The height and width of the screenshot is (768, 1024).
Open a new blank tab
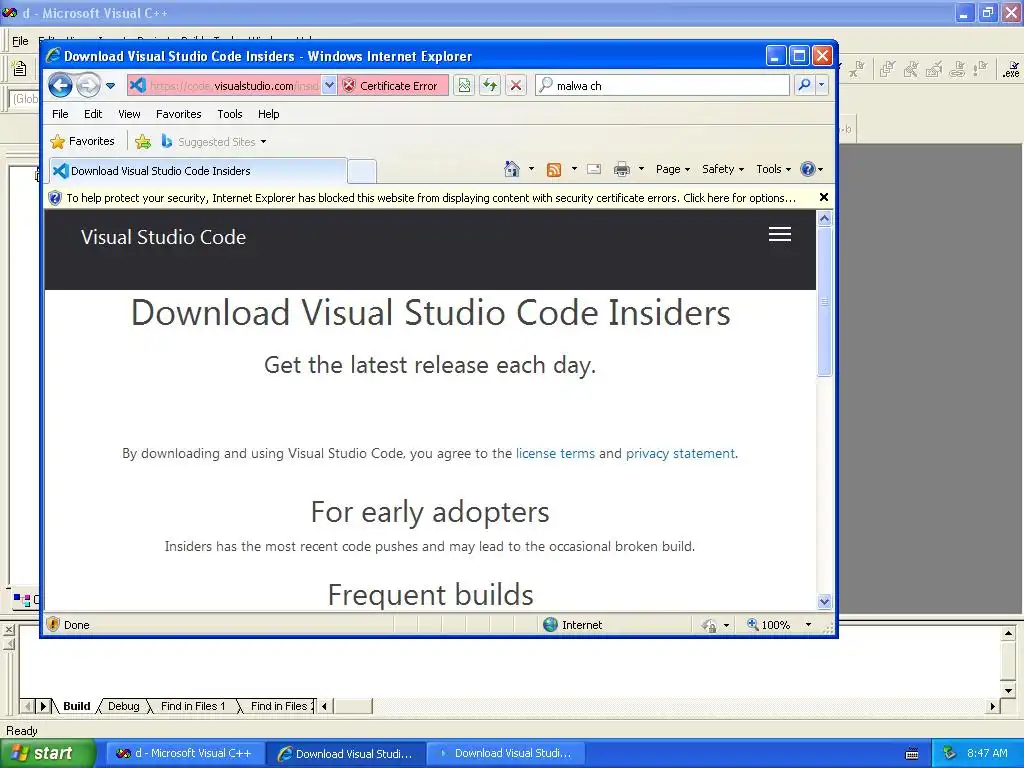[361, 171]
